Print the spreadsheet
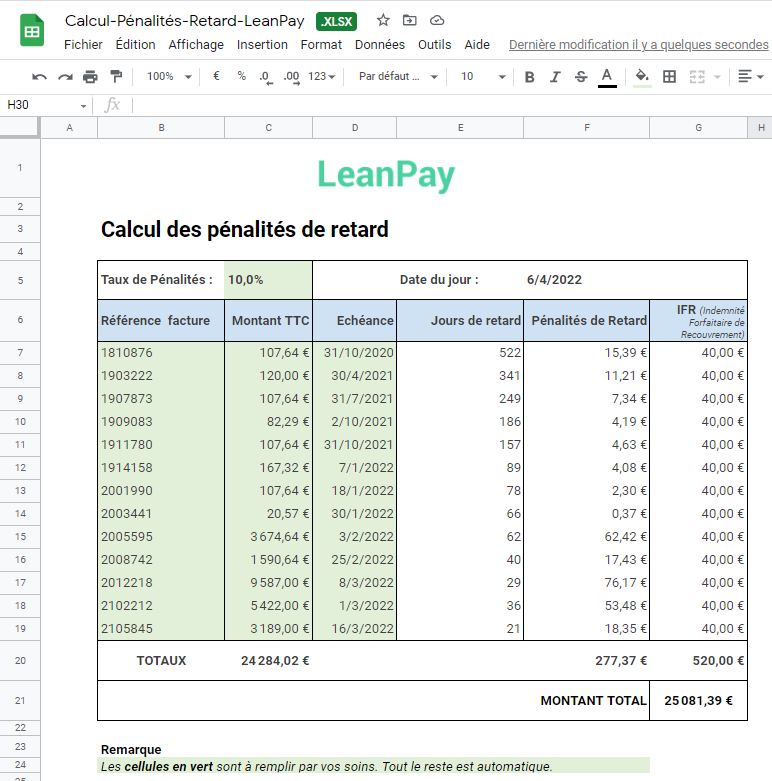Screen dimensions: 772x781 coord(90,77)
